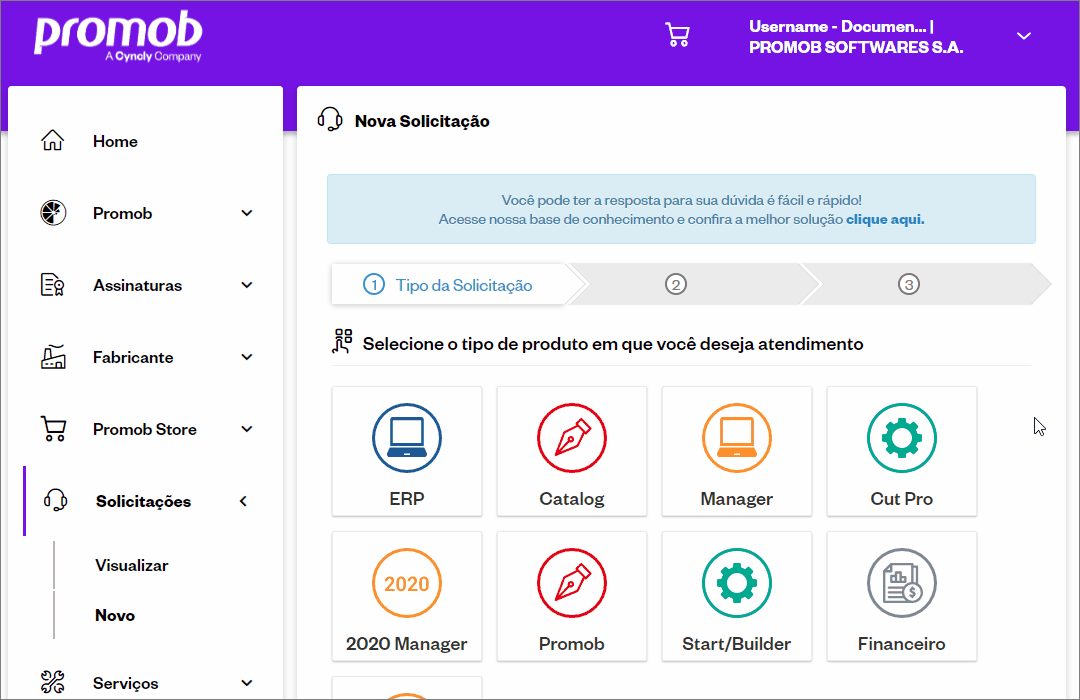Click the Solicitações menu label
1080x700 pixels.
143,502
